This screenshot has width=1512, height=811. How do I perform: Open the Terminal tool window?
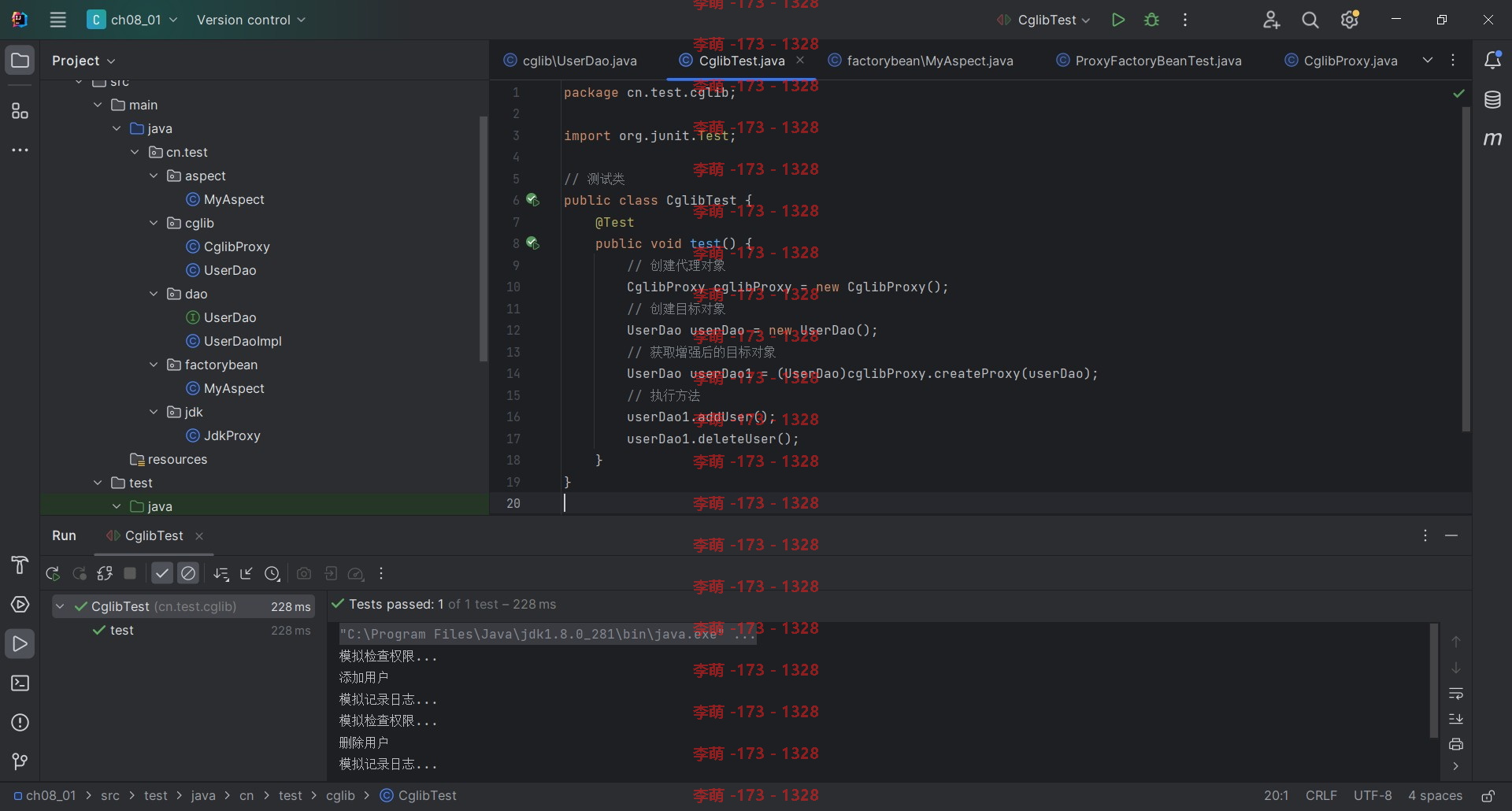(x=20, y=683)
